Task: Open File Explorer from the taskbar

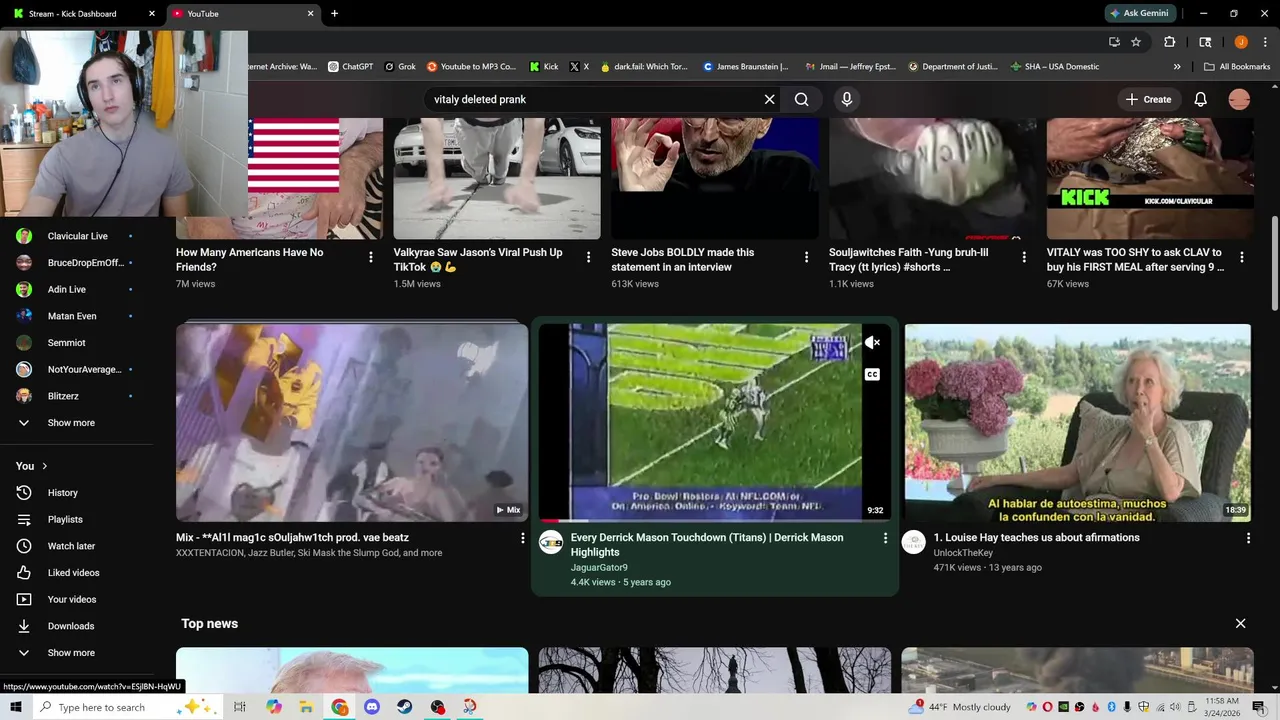Action: pyautogui.click(x=306, y=707)
